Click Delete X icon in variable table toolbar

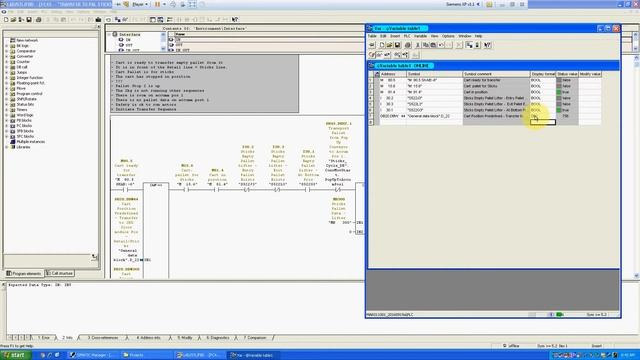coord(459,45)
